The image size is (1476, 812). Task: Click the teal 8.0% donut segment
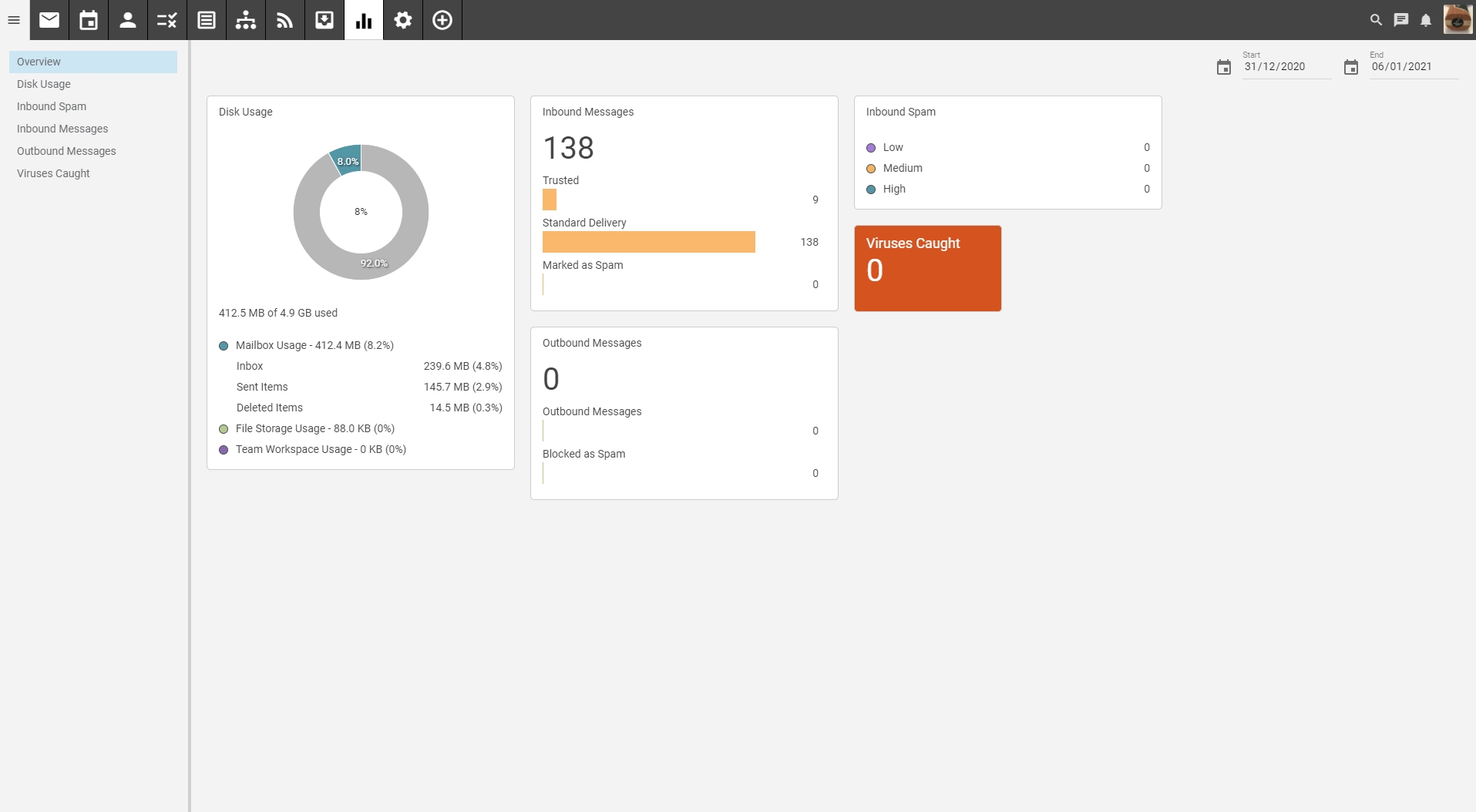pyautogui.click(x=347, y=159)
